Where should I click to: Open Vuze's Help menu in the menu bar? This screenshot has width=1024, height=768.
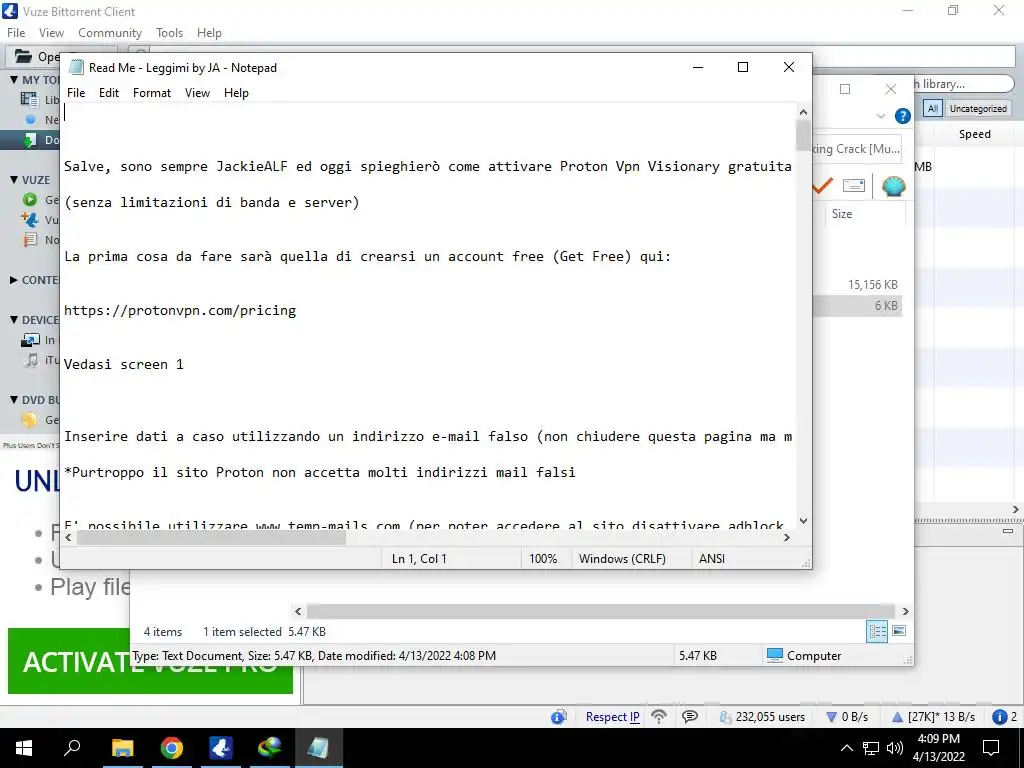pyautogui.click(x=209, y=33)
